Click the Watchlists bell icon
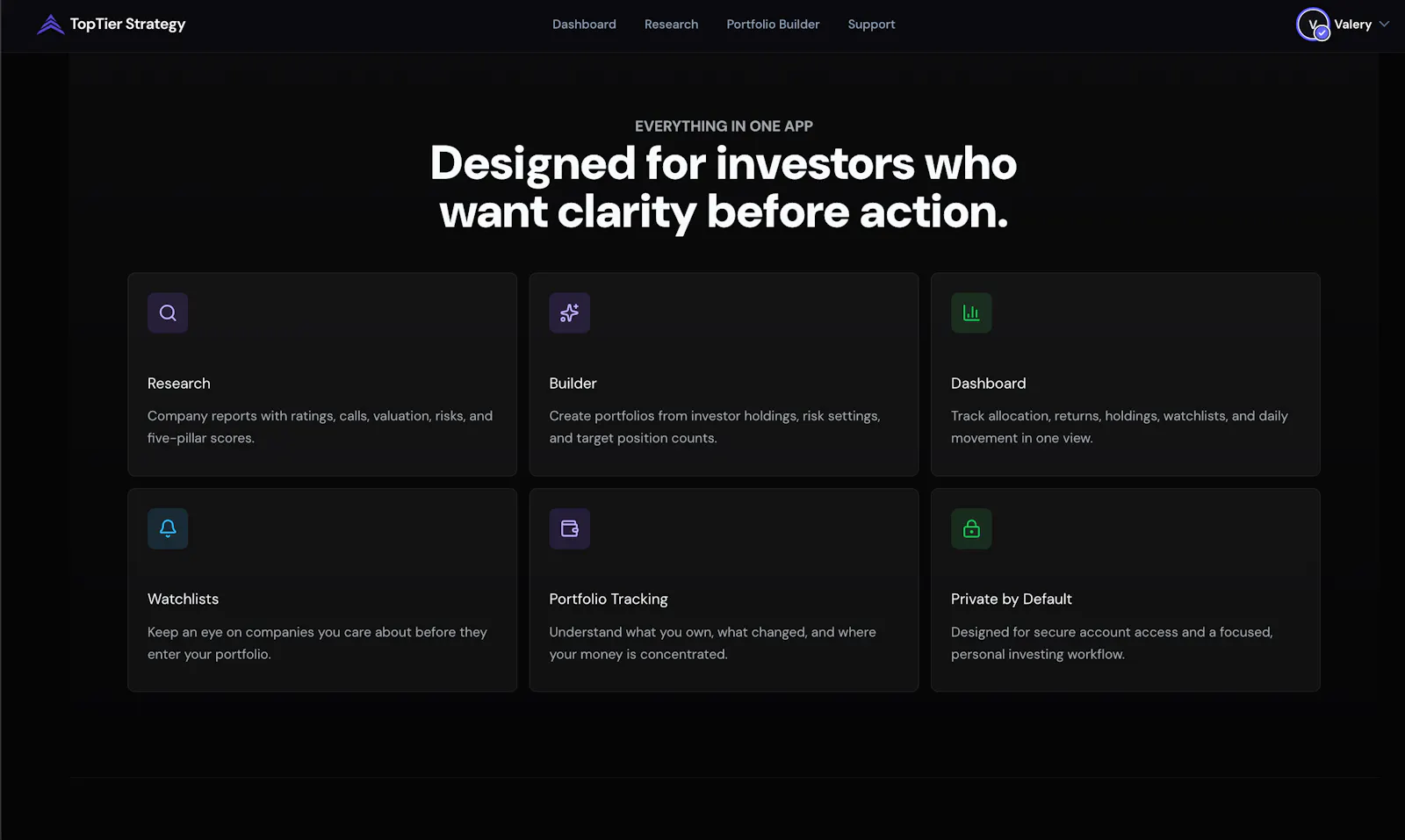This screenshot has height=840, width=1405. click(x=168, y=528)
